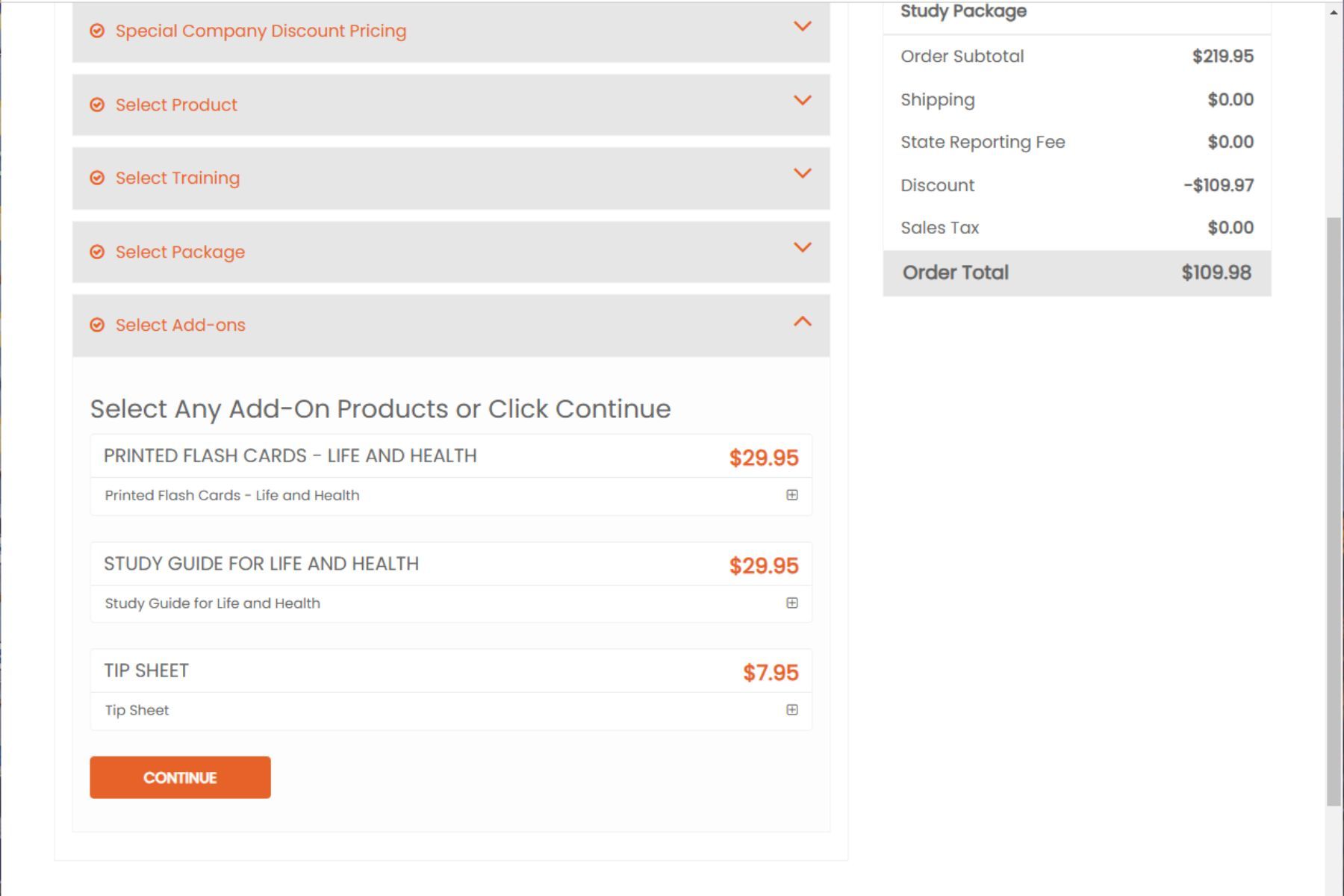Click the checkmark icon beside Special Company Discount Pricing
This screenshot has height=896, width=1344.
[97, 31]
